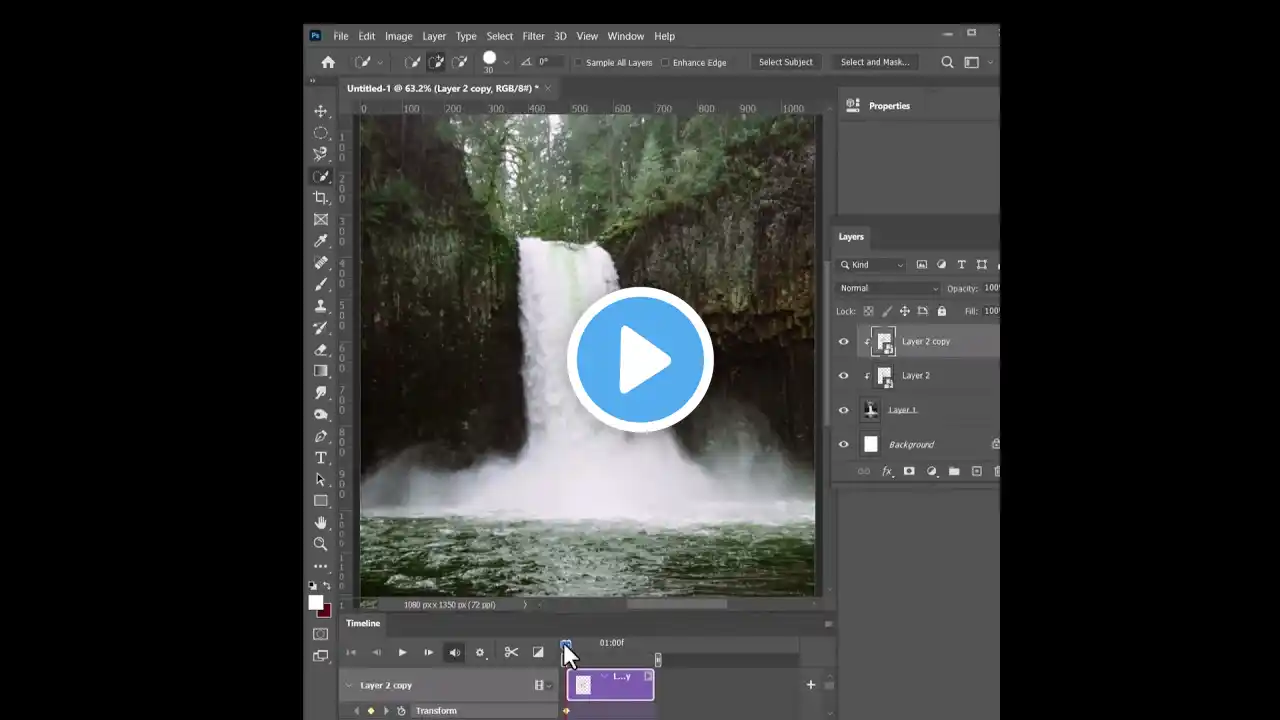The height and width of the screenshot is (720, 1280).
Task: Click the scissors split clip icon
Action: tap(511, 653)
